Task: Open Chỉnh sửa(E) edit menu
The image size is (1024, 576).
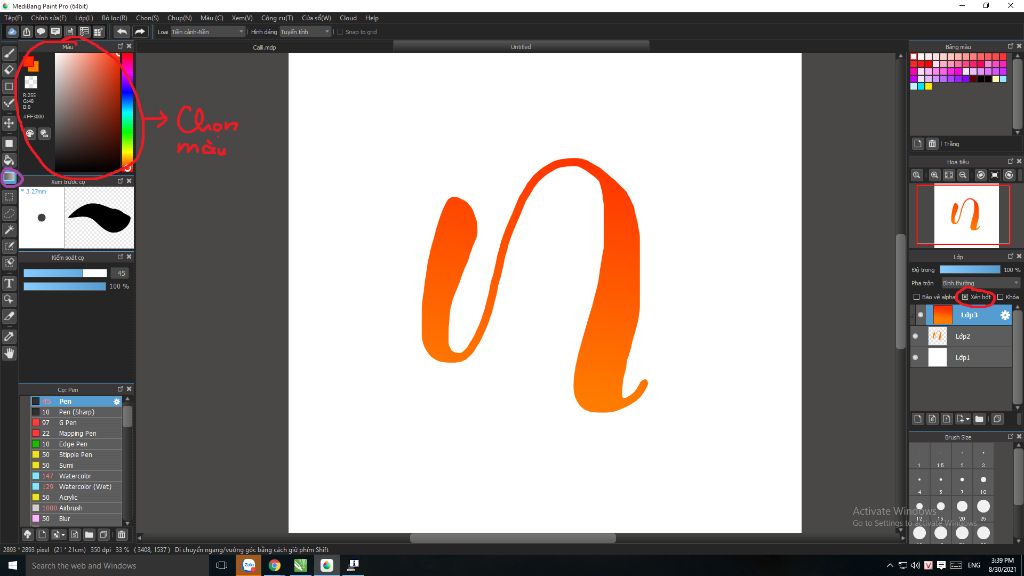Action: [48, 18]
